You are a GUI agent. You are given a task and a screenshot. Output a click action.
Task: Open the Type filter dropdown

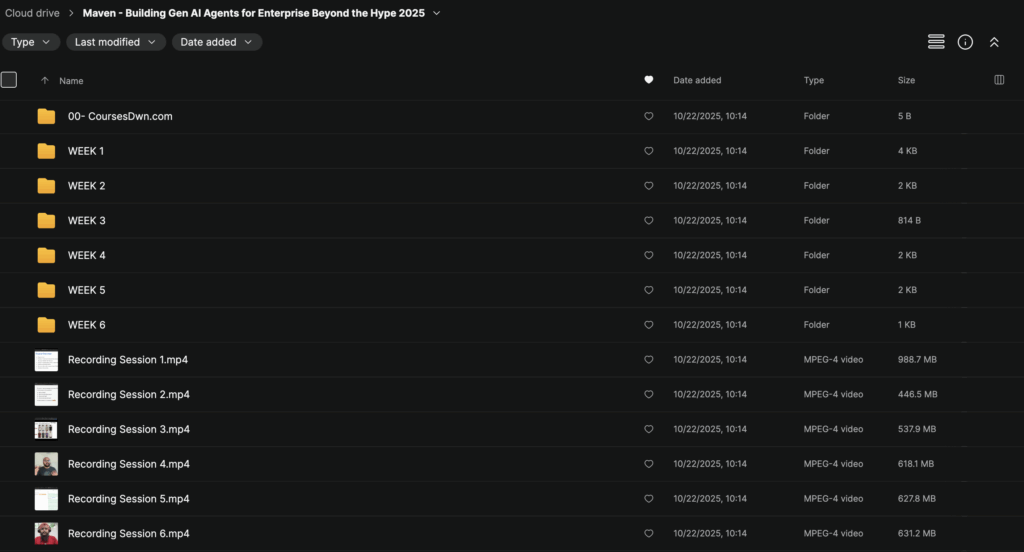pos(30,42)
